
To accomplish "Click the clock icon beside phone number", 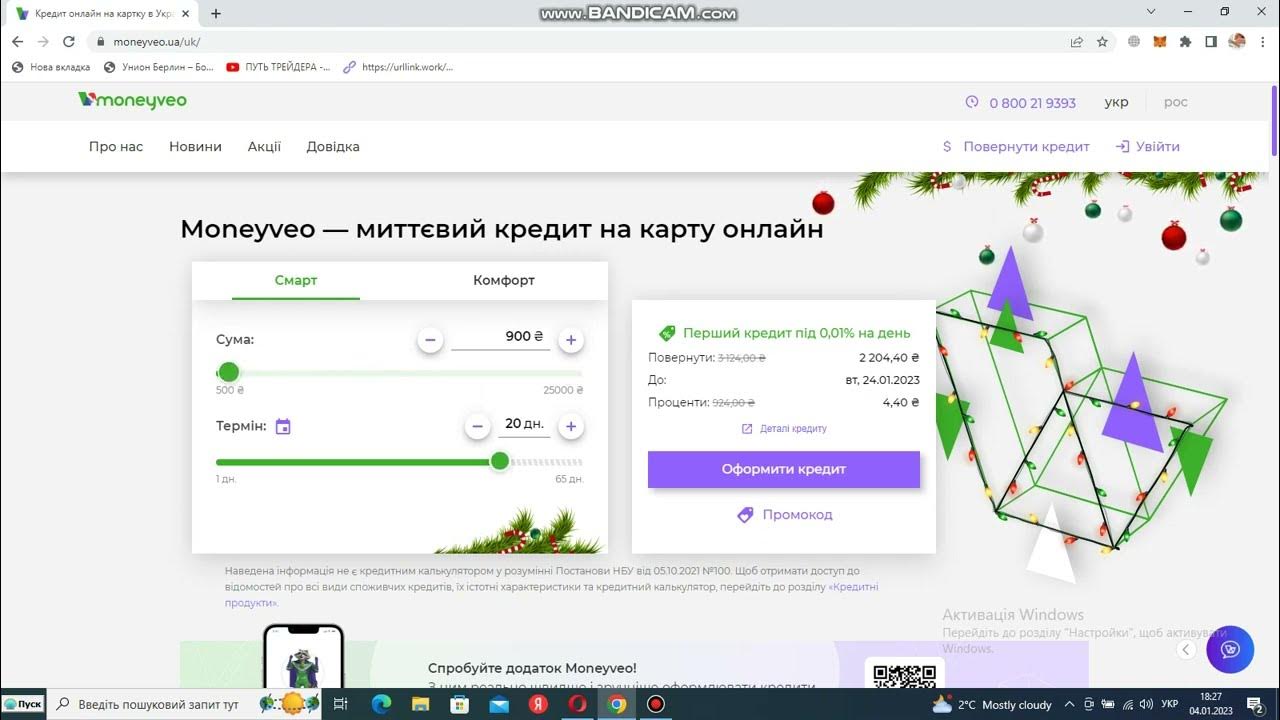I will point(972,102).
